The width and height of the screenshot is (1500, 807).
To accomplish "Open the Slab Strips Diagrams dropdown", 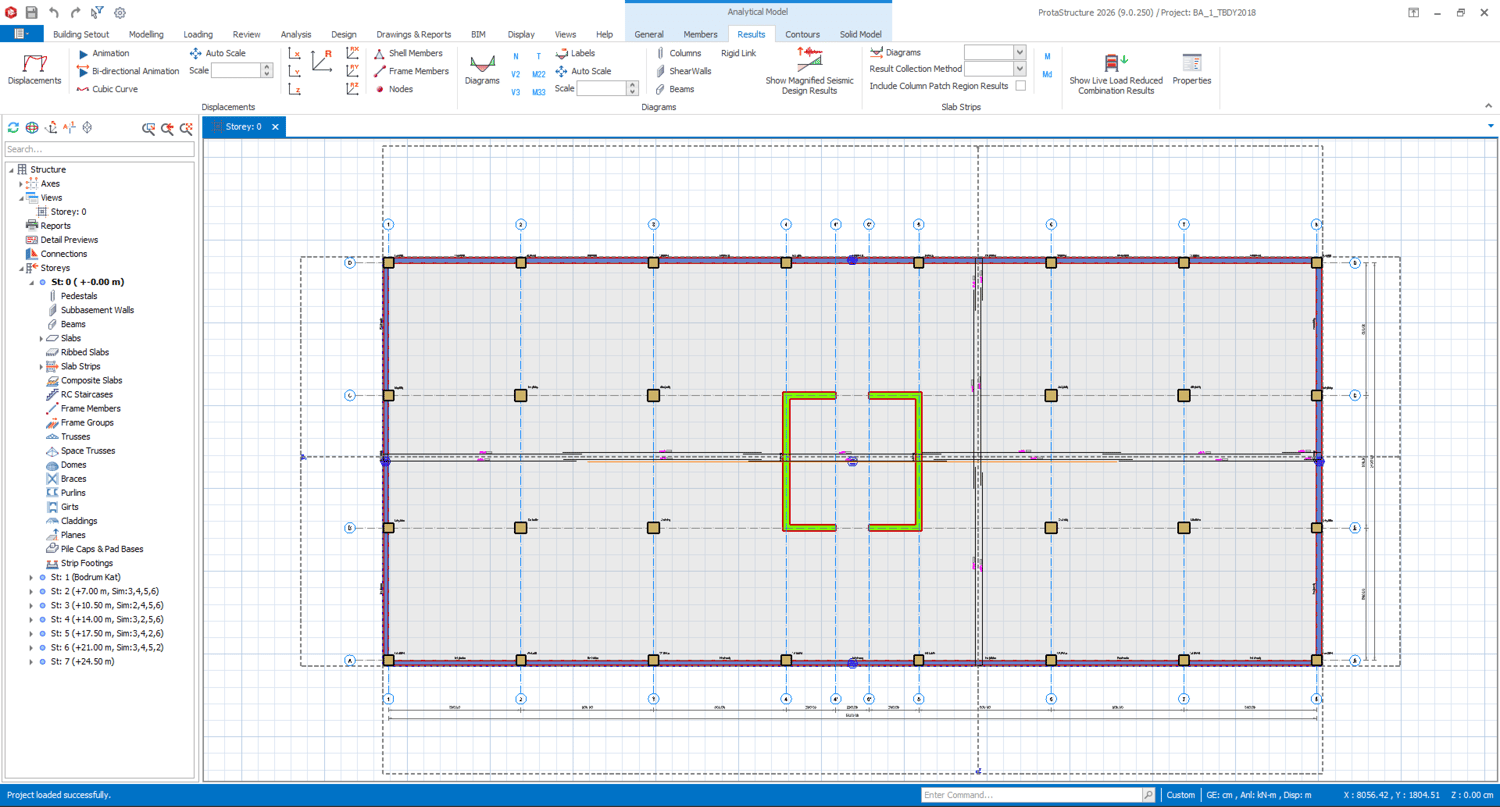I will (1019, 52).
